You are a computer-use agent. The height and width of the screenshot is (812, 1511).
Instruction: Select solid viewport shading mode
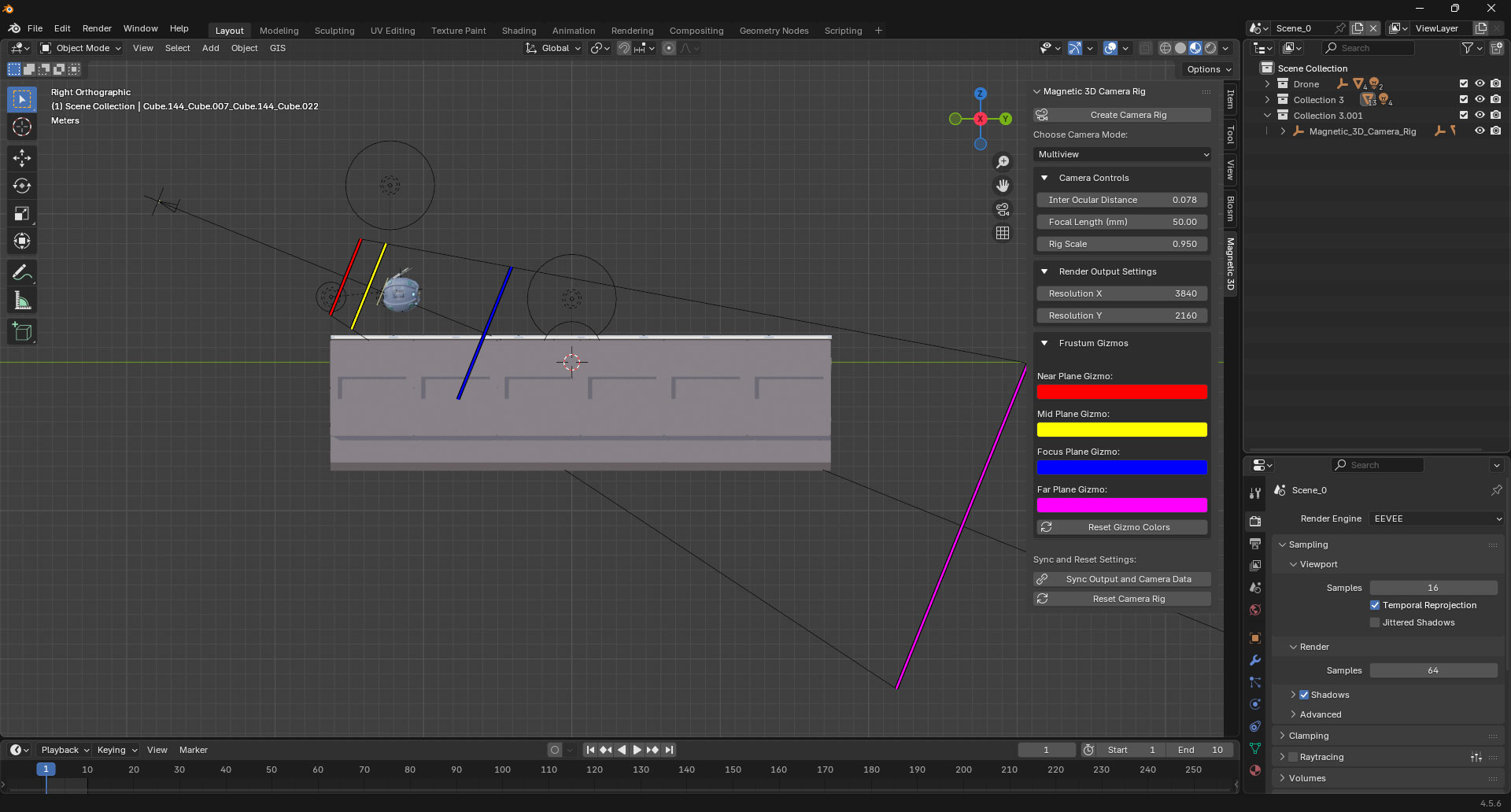pos(1180,48)
